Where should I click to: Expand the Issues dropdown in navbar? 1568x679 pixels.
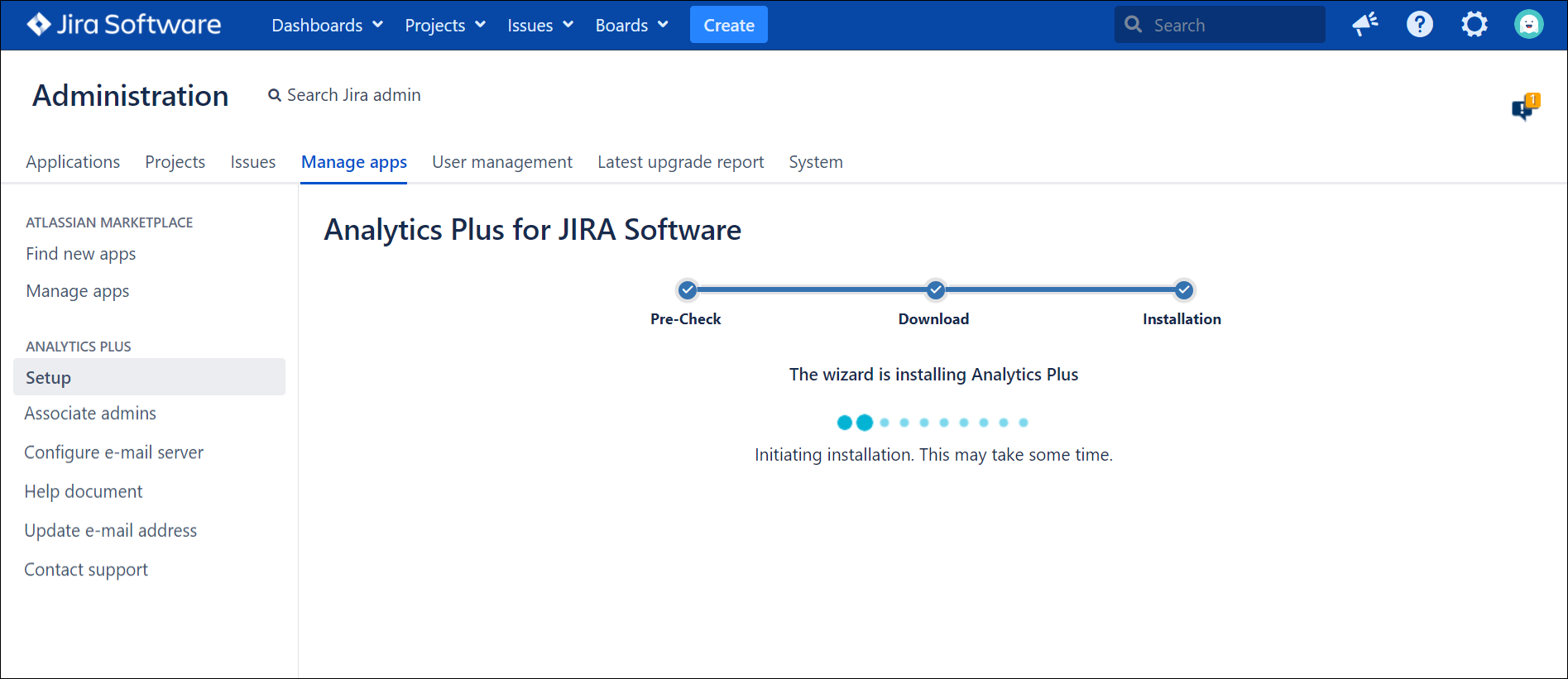point(539,26)
